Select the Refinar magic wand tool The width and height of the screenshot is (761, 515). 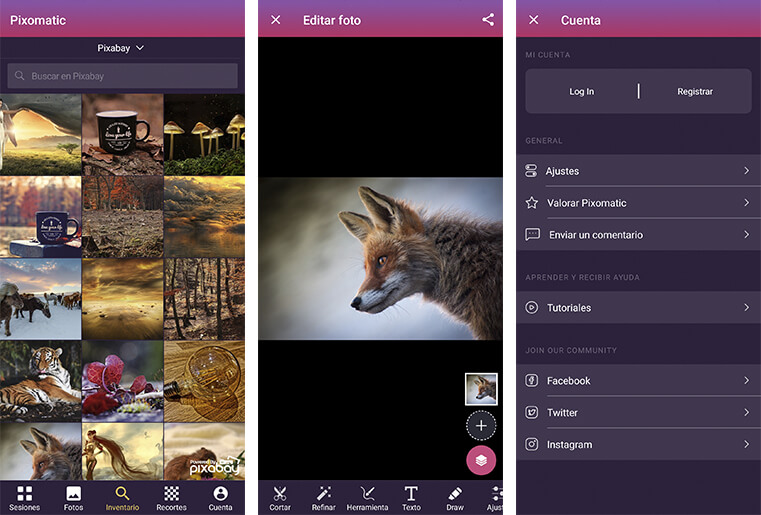(x=324, y=498)
